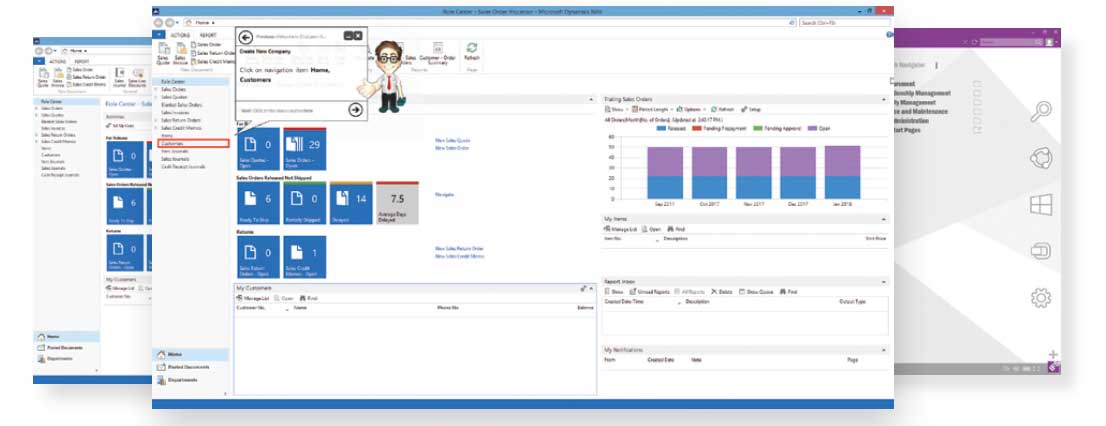The width and height of the screenshot is (1106, 426).
Task: Collapse the Report Inbox part
Action: pyautogui.click(x=886, y=281)
